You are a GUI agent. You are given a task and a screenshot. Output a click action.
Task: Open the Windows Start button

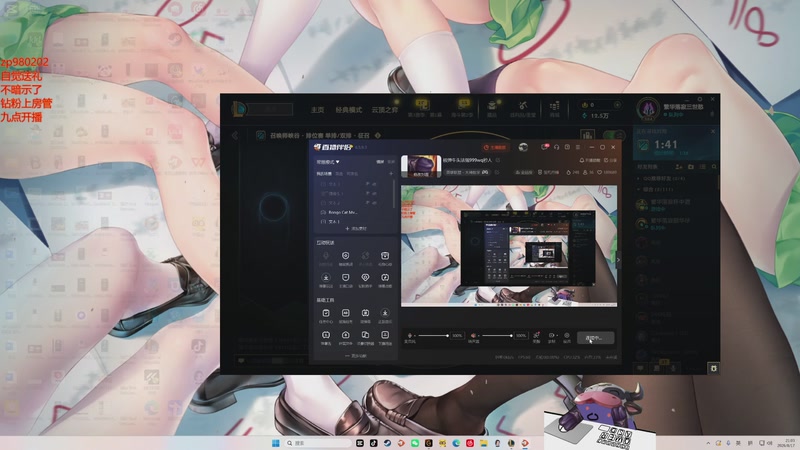click(x=276, y=443)
